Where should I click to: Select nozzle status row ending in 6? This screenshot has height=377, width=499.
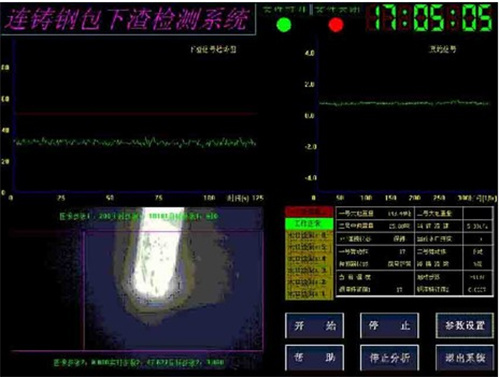click(x=309, y=236)
